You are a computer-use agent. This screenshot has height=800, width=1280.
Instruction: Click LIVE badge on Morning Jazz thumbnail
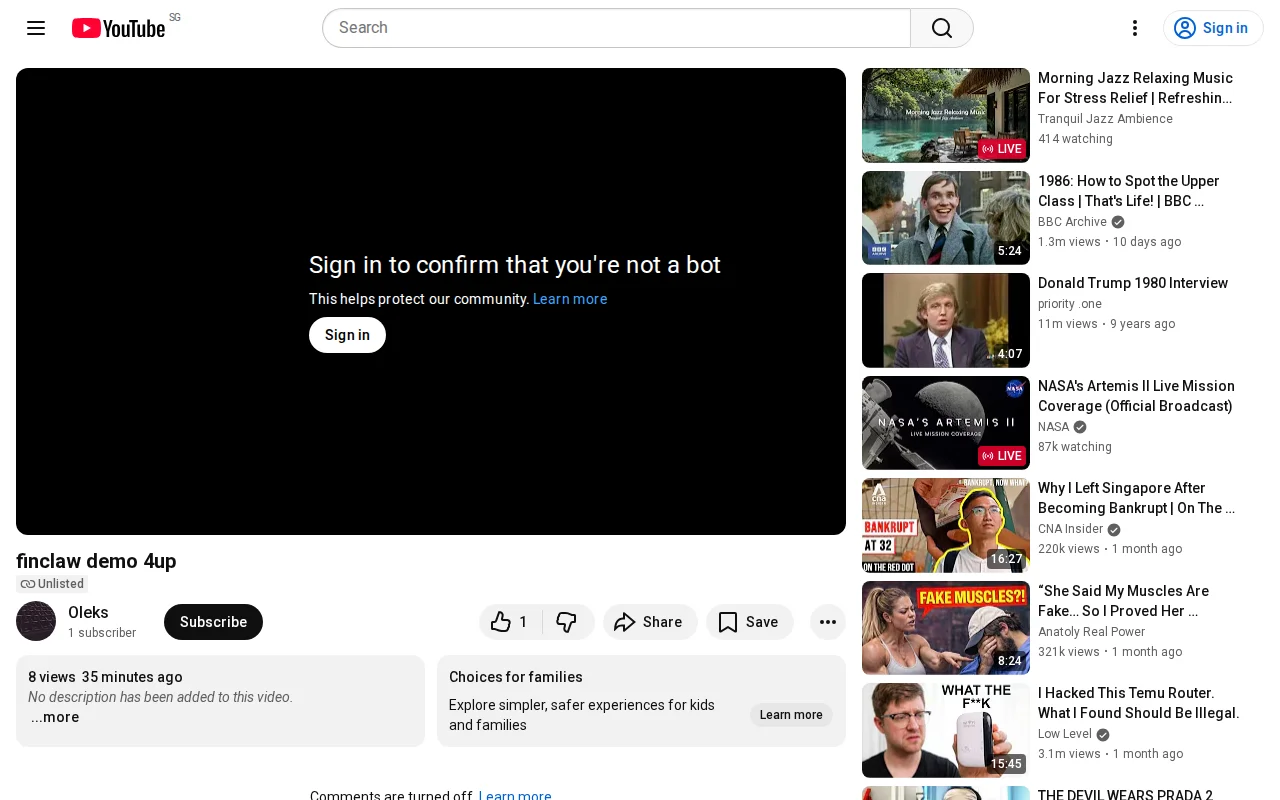click(x=1002, y=149)
